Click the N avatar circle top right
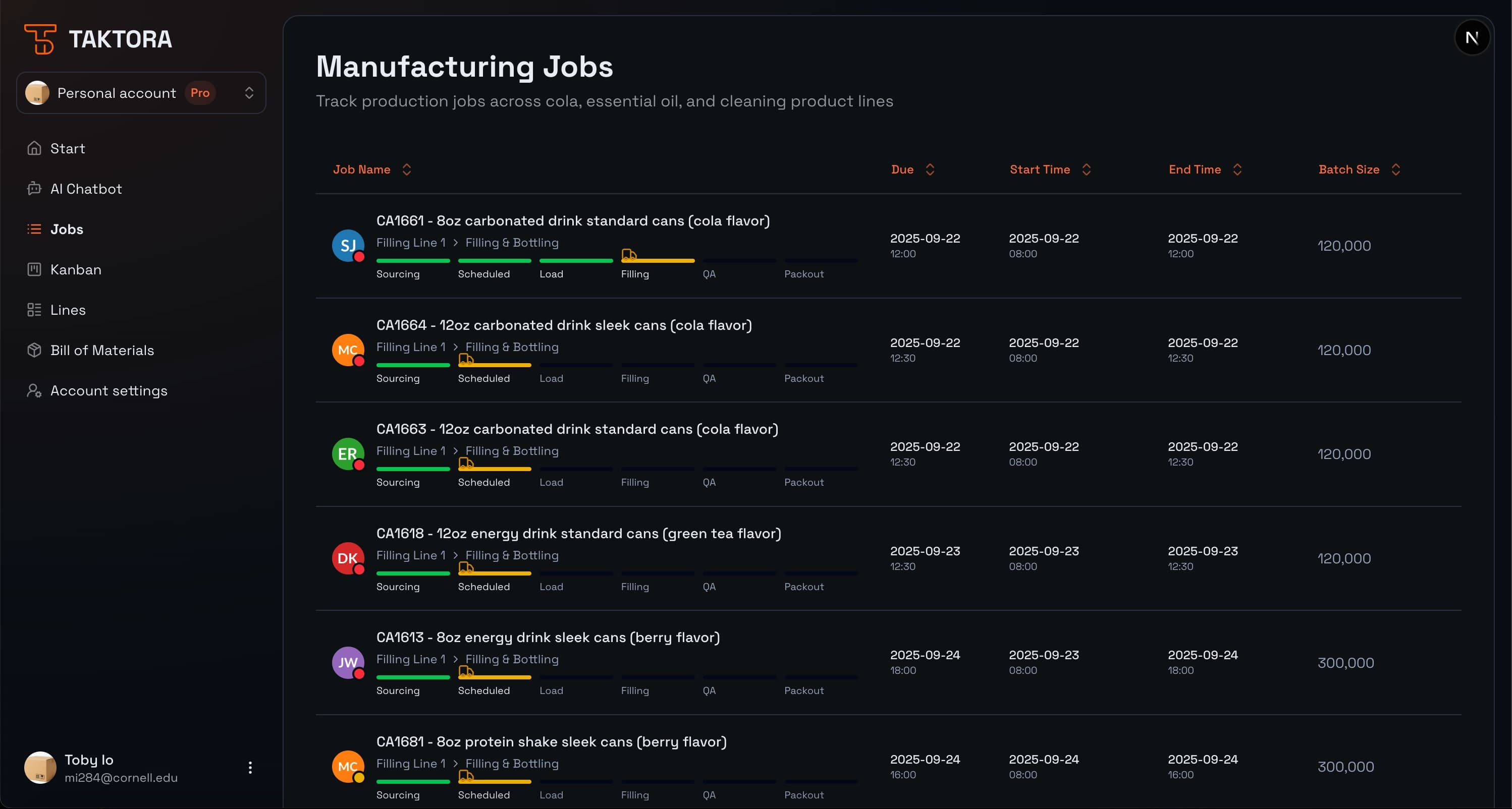1512x809 pixels. (x=1473, y=37)
